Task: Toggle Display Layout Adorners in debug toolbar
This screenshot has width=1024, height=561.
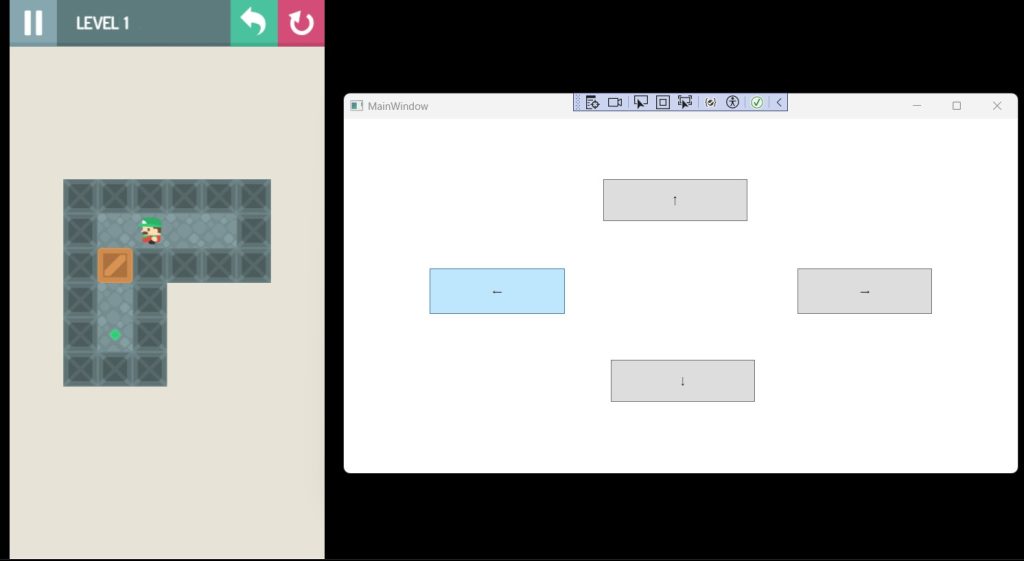Action: pyautogui.click(x=663, y=103)
